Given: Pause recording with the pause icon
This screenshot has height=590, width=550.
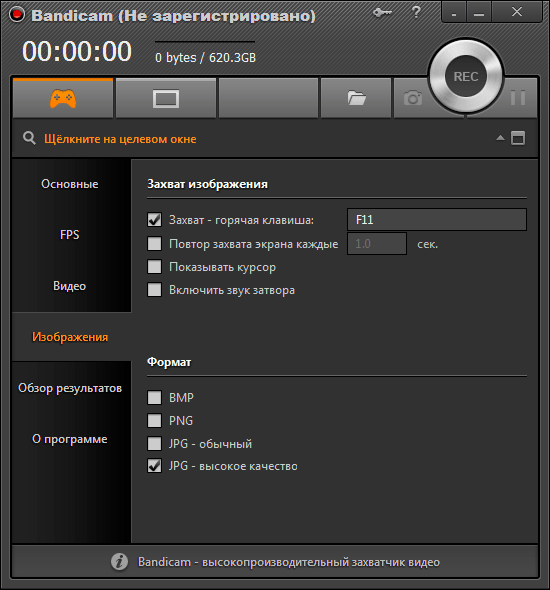Looking at the screenshot, I should pos(518,98).
